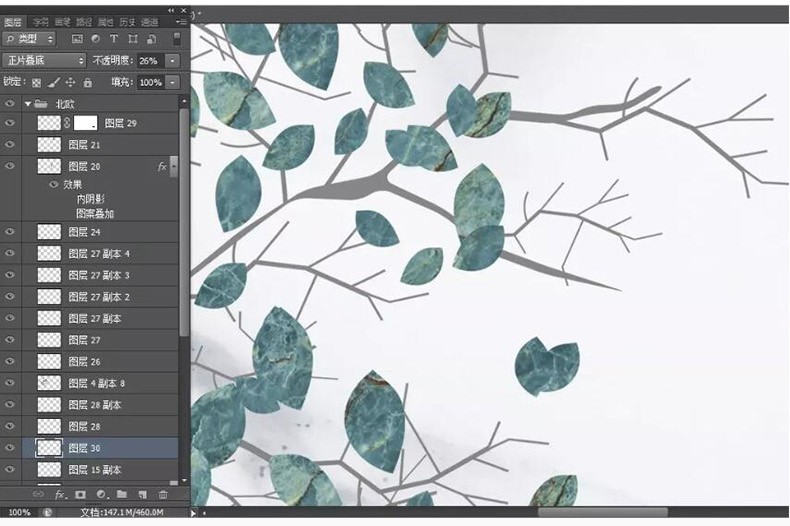Hide the 图层 21 layer

[x=10, y=145]
